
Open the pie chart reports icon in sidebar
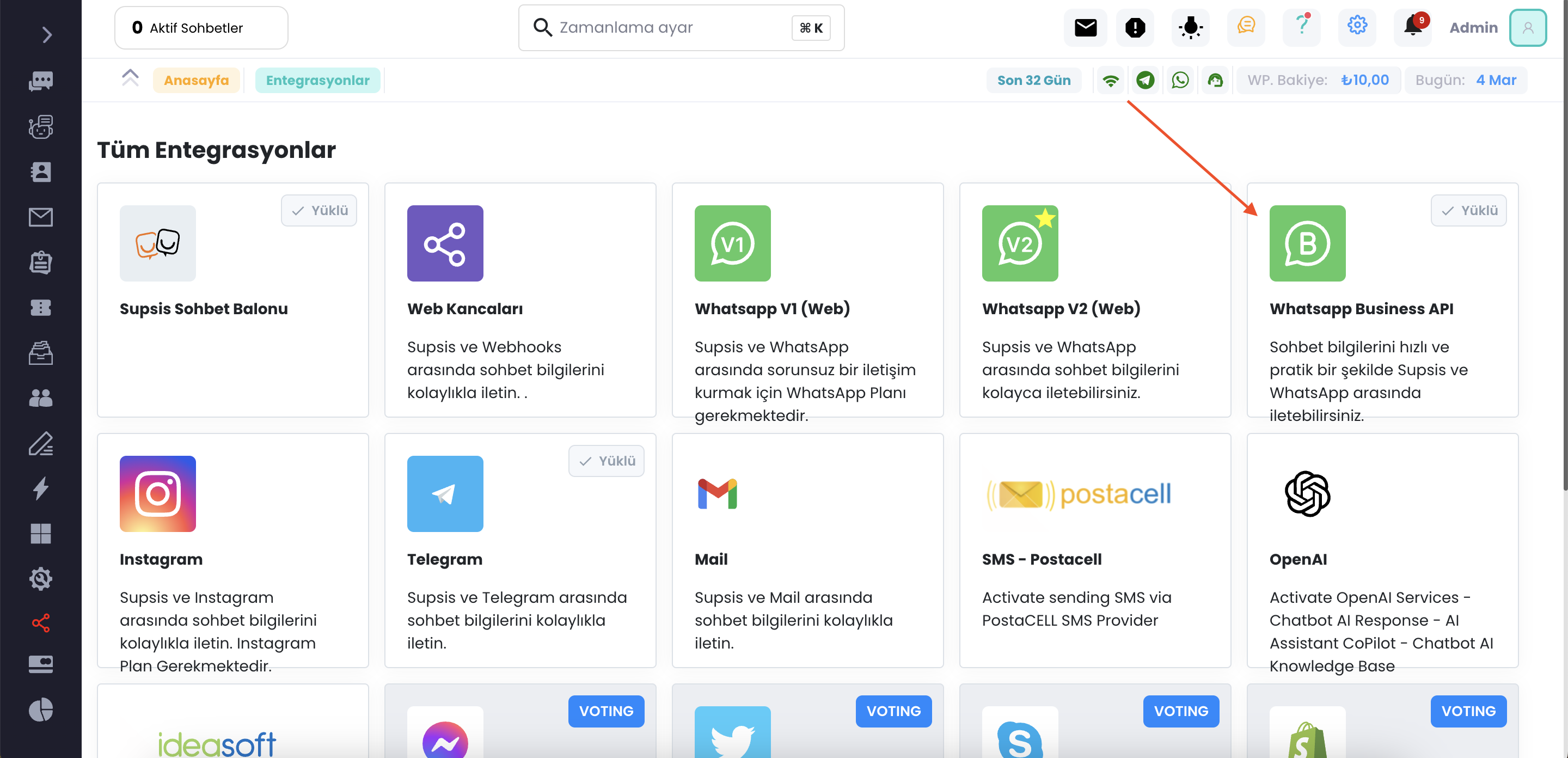point(41,710)
